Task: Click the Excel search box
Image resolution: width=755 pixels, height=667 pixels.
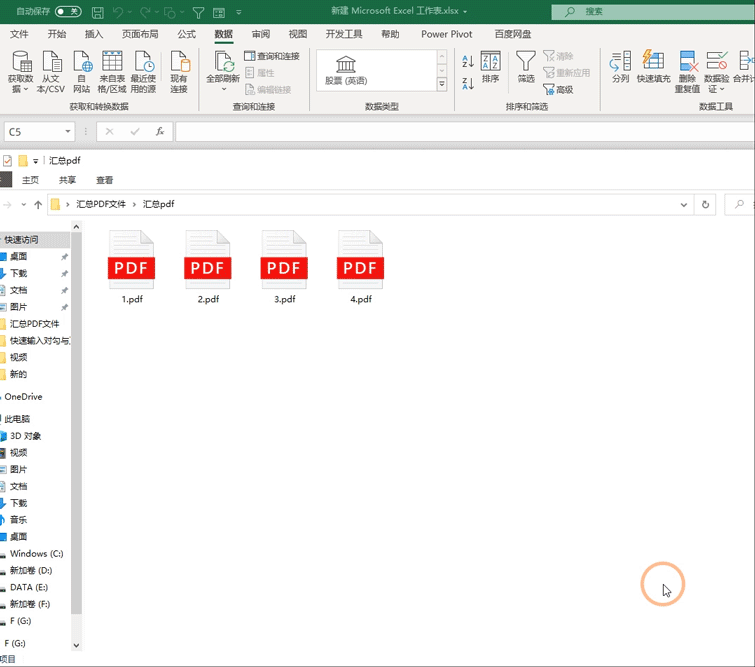Action: tap(653, 12)
